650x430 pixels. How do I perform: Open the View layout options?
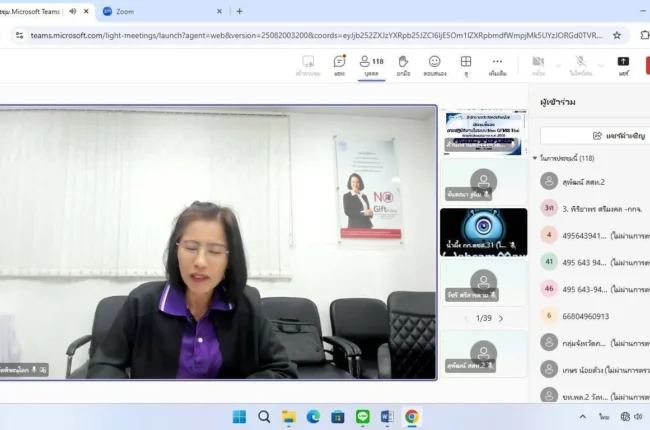tap(465, 65)
